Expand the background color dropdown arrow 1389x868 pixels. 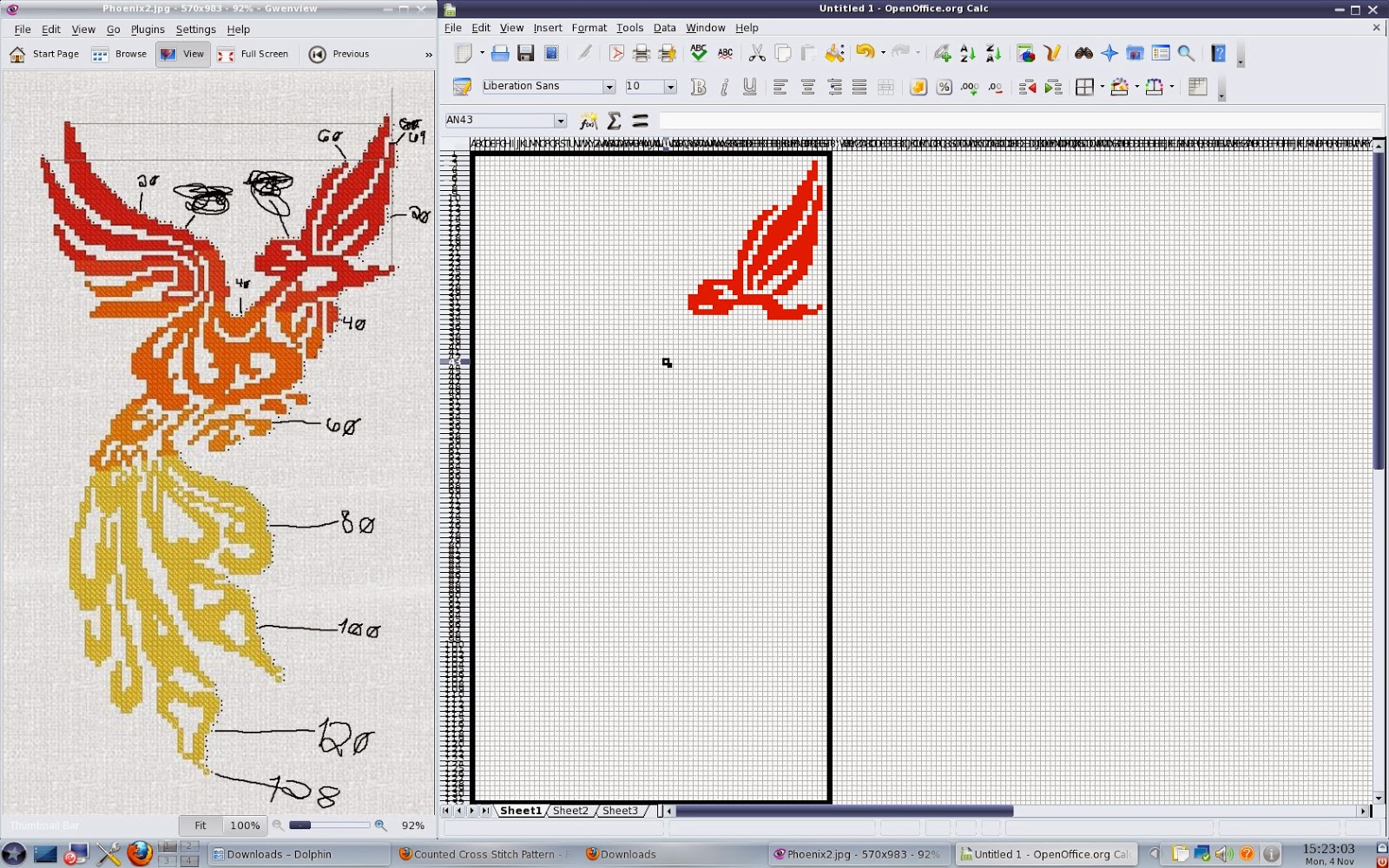1136,87
